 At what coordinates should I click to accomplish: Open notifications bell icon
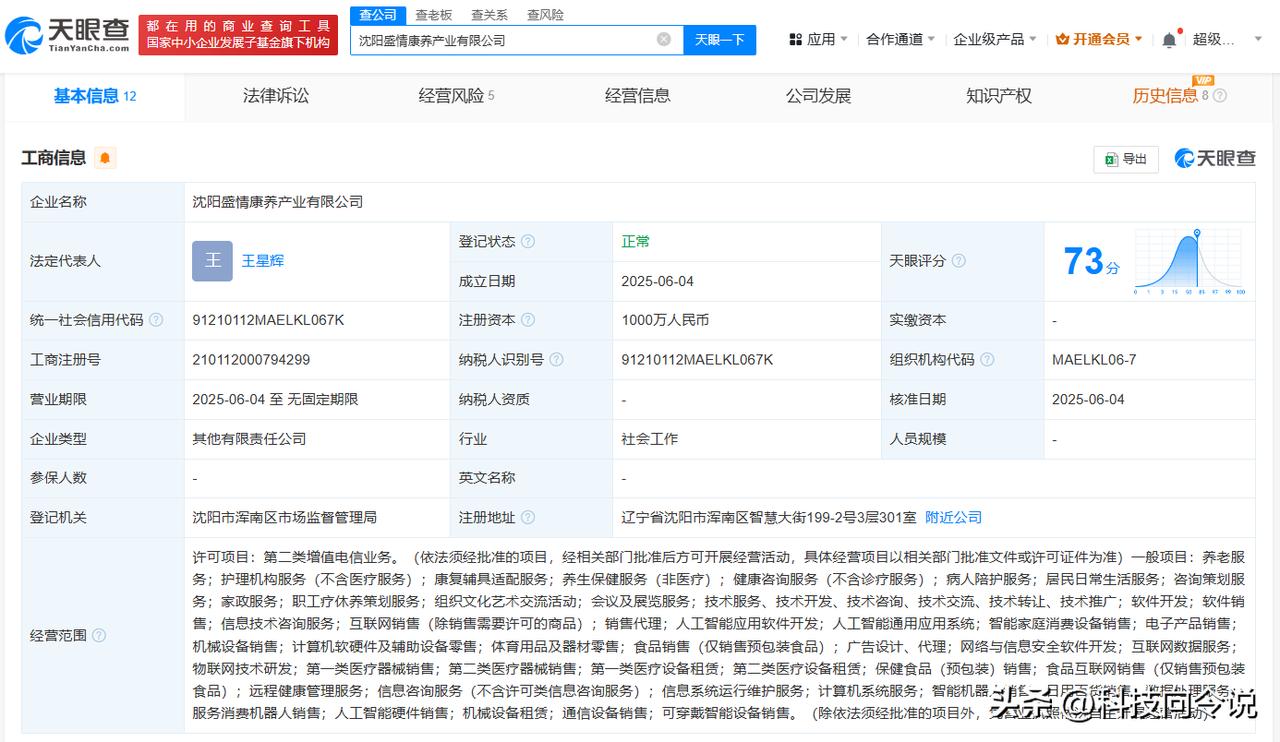tap(1169, 40)
